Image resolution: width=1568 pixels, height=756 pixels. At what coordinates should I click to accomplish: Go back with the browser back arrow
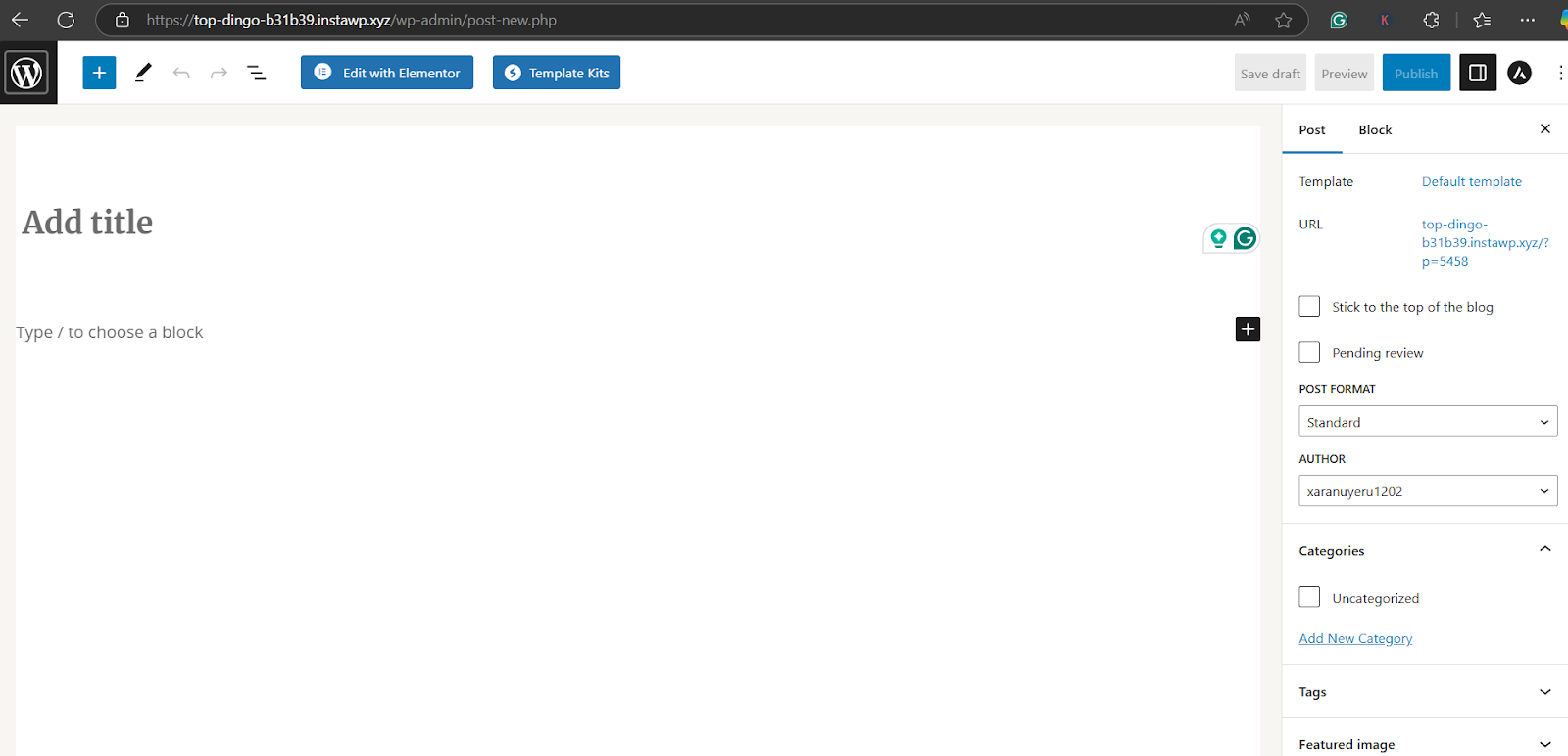(20, 20)
